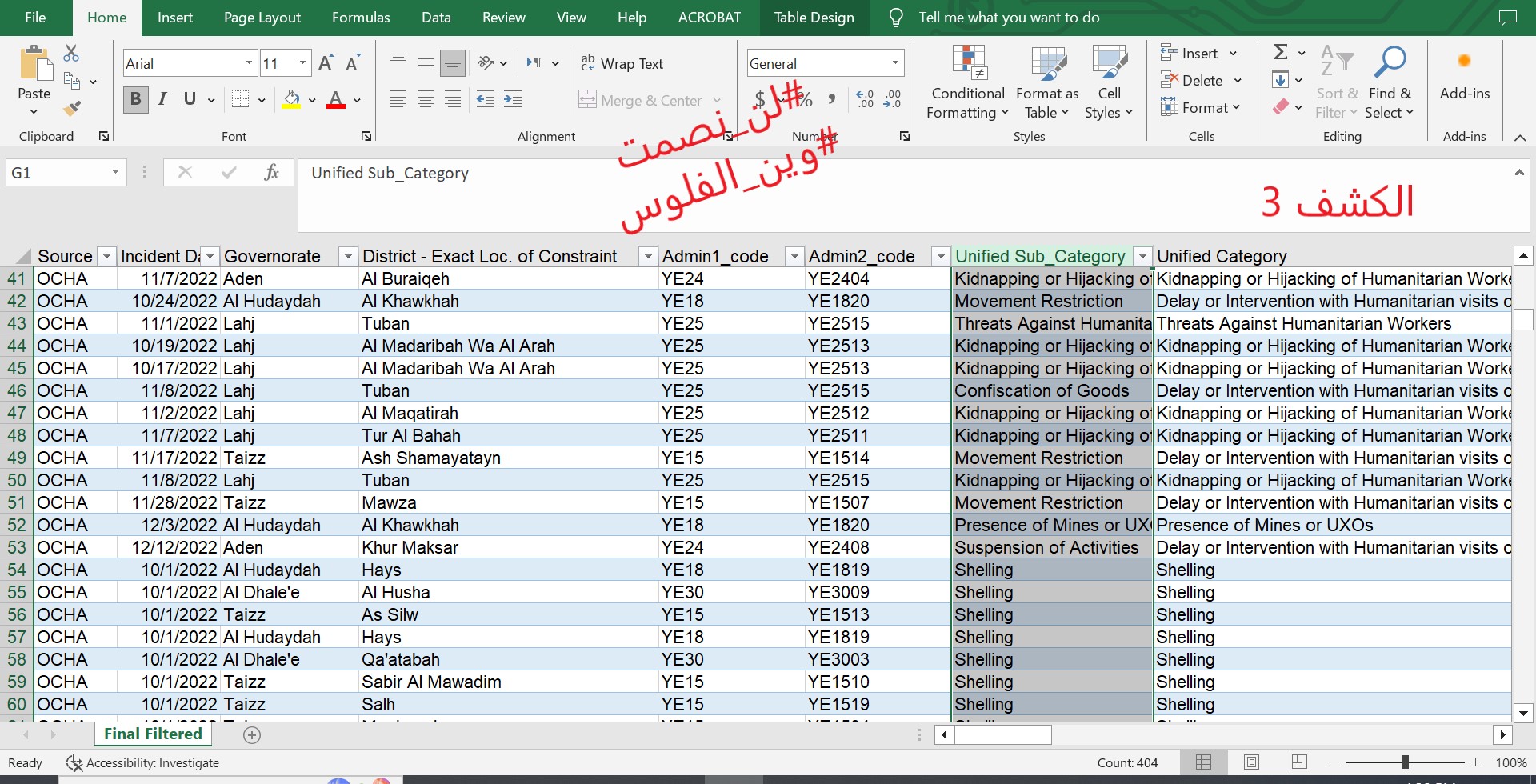The height and width of the screenshot is (784, 1536).
Task: Toggle Bold formatting
Action: coord(135,99)
